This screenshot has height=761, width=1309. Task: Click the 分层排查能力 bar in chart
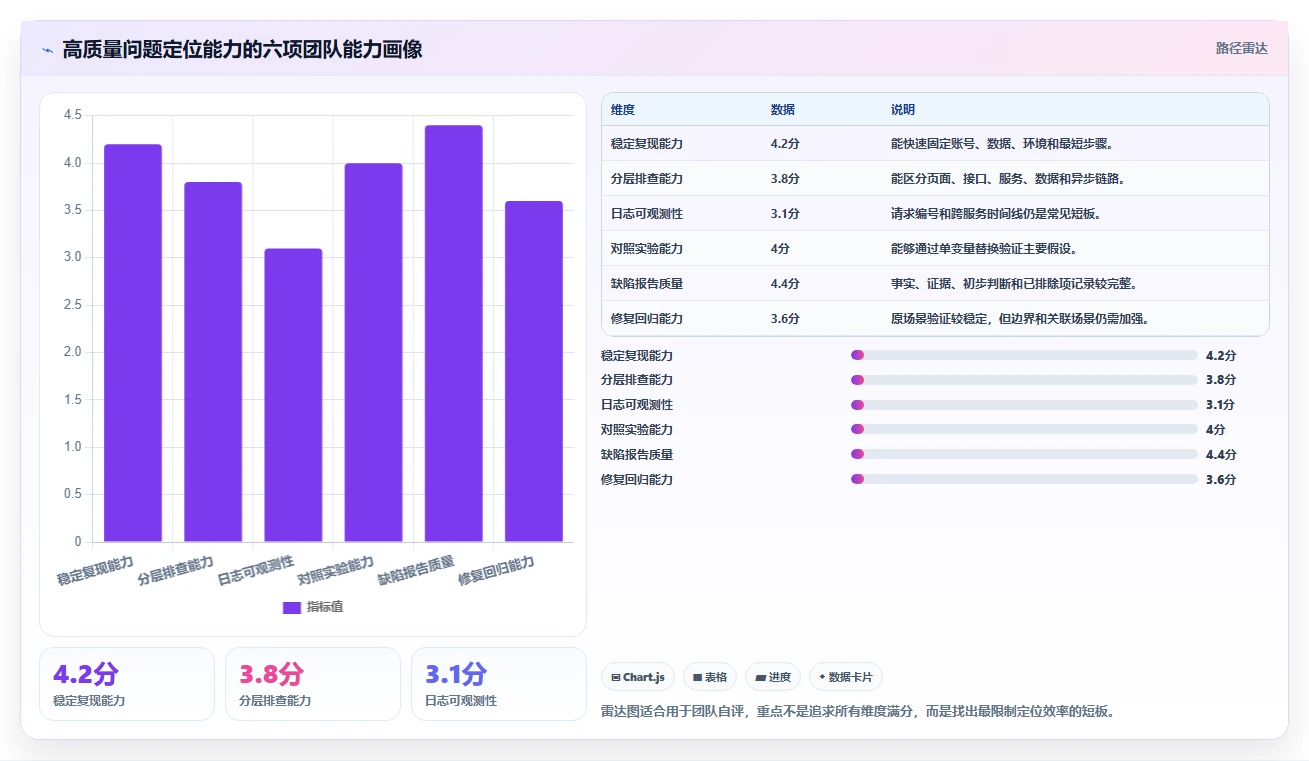click(x=213, y=362)
